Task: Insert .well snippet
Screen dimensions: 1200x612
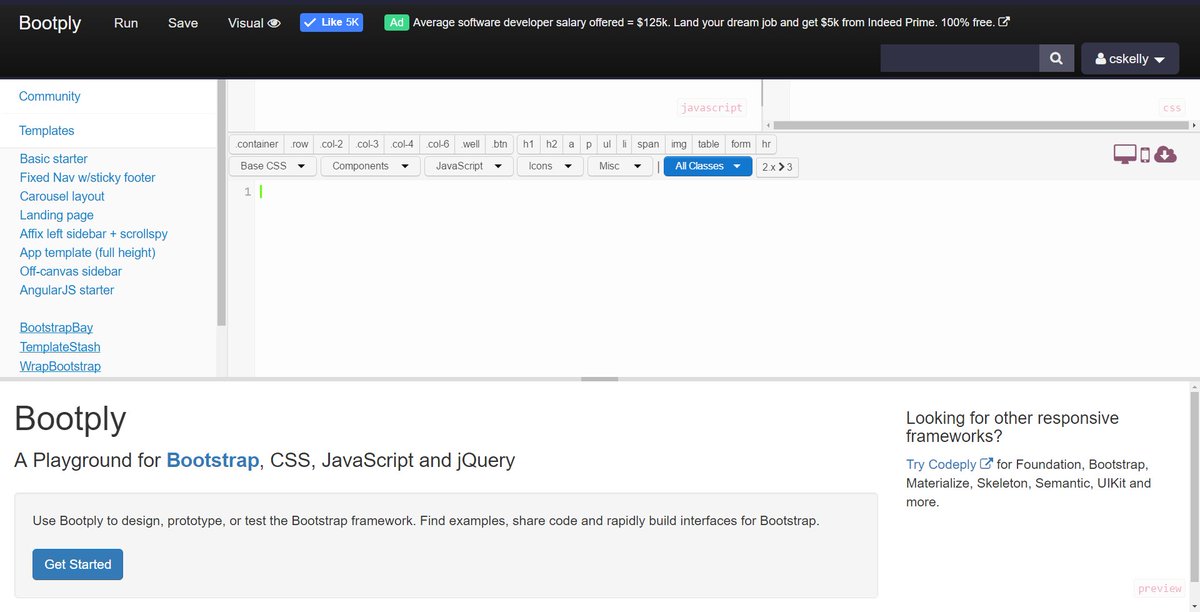Action: coord(470,144)
